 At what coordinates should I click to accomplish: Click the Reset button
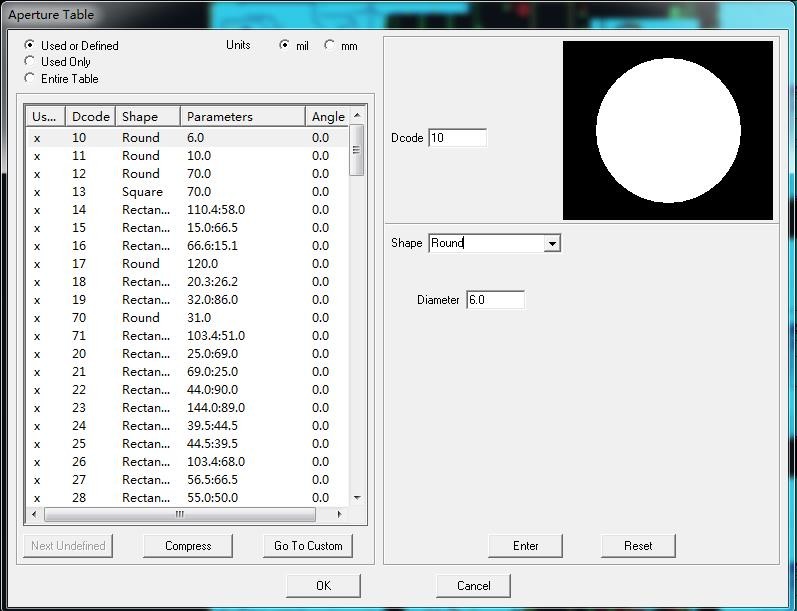coord(638,546)
